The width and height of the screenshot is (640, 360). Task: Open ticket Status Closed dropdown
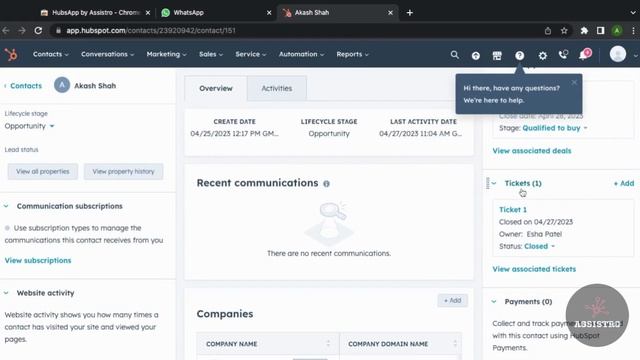[539, 247]
